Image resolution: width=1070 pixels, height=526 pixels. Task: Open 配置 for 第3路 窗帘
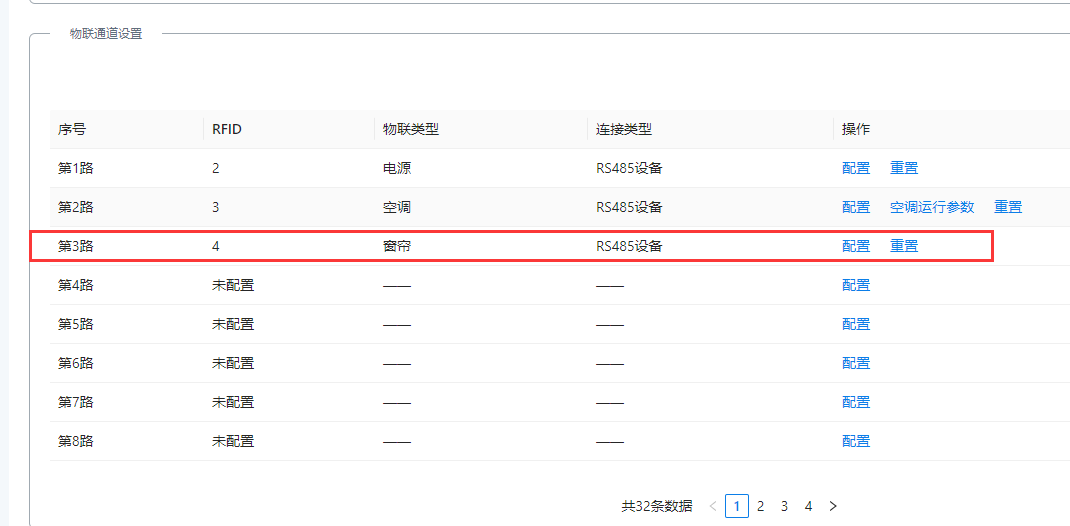(x=856, y=246)
